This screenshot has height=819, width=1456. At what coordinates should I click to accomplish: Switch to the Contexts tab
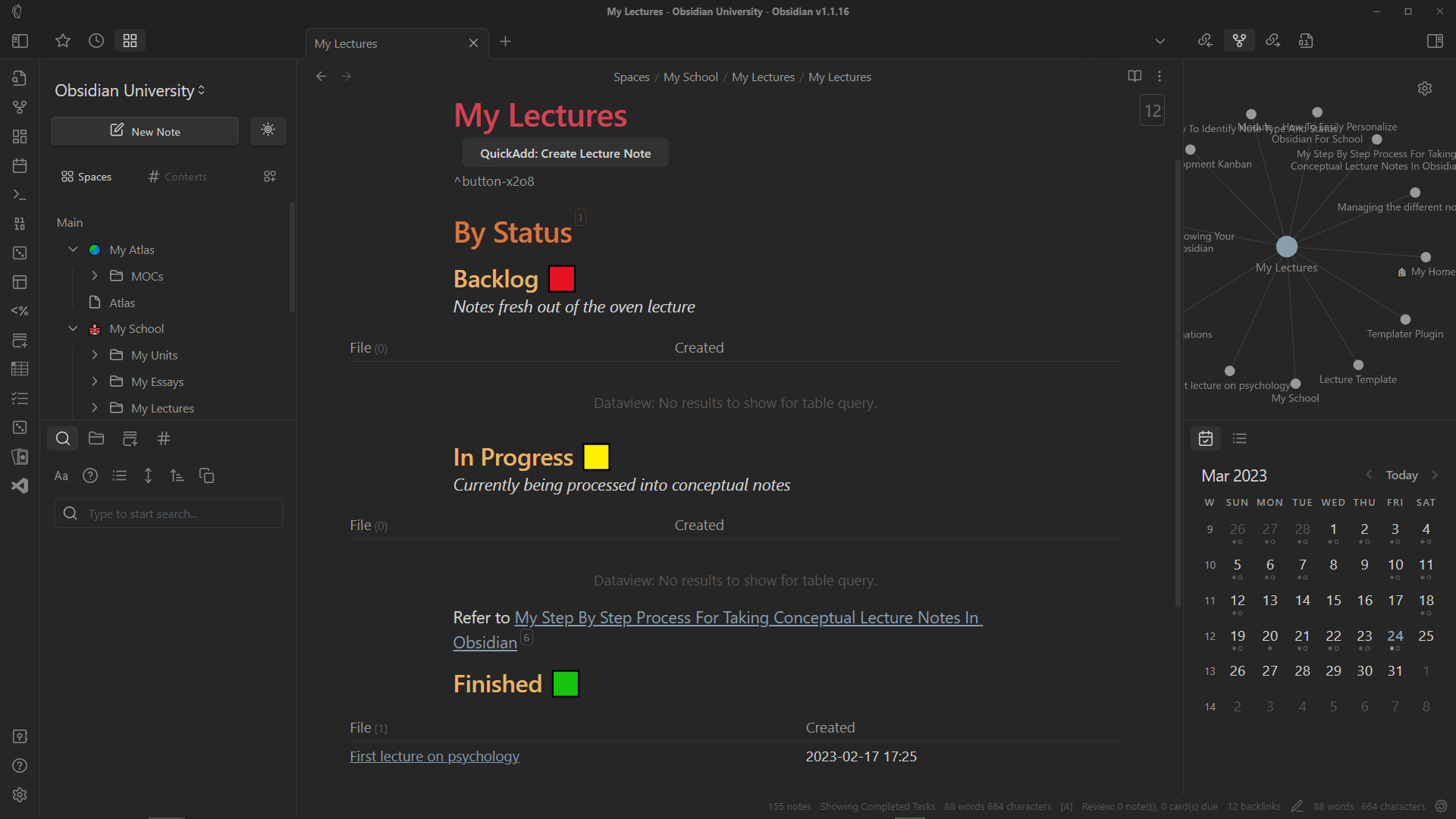coord(178,177)
